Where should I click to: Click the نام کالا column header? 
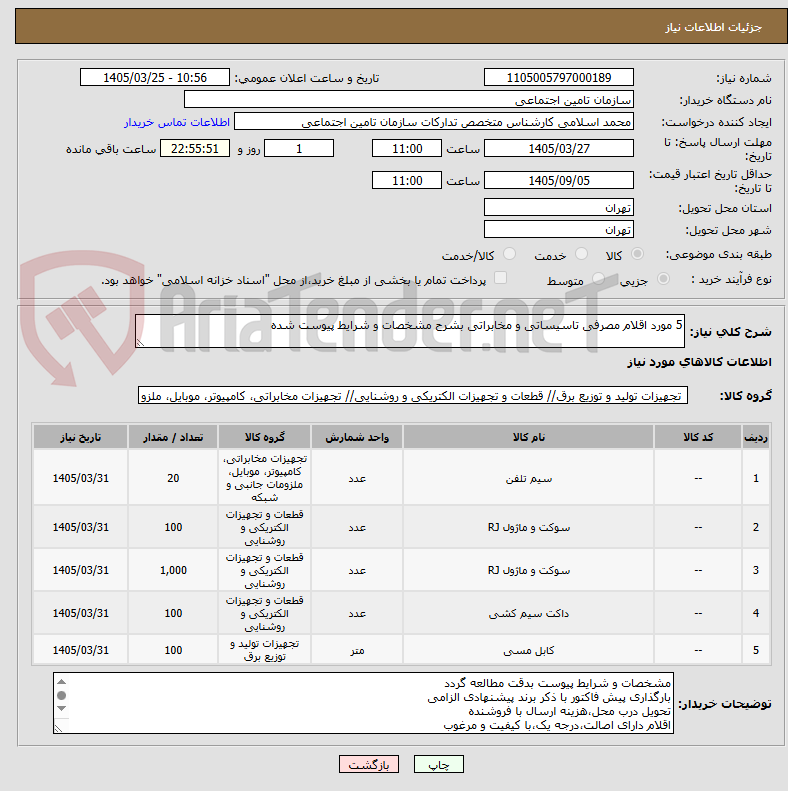tap(529, 437)
